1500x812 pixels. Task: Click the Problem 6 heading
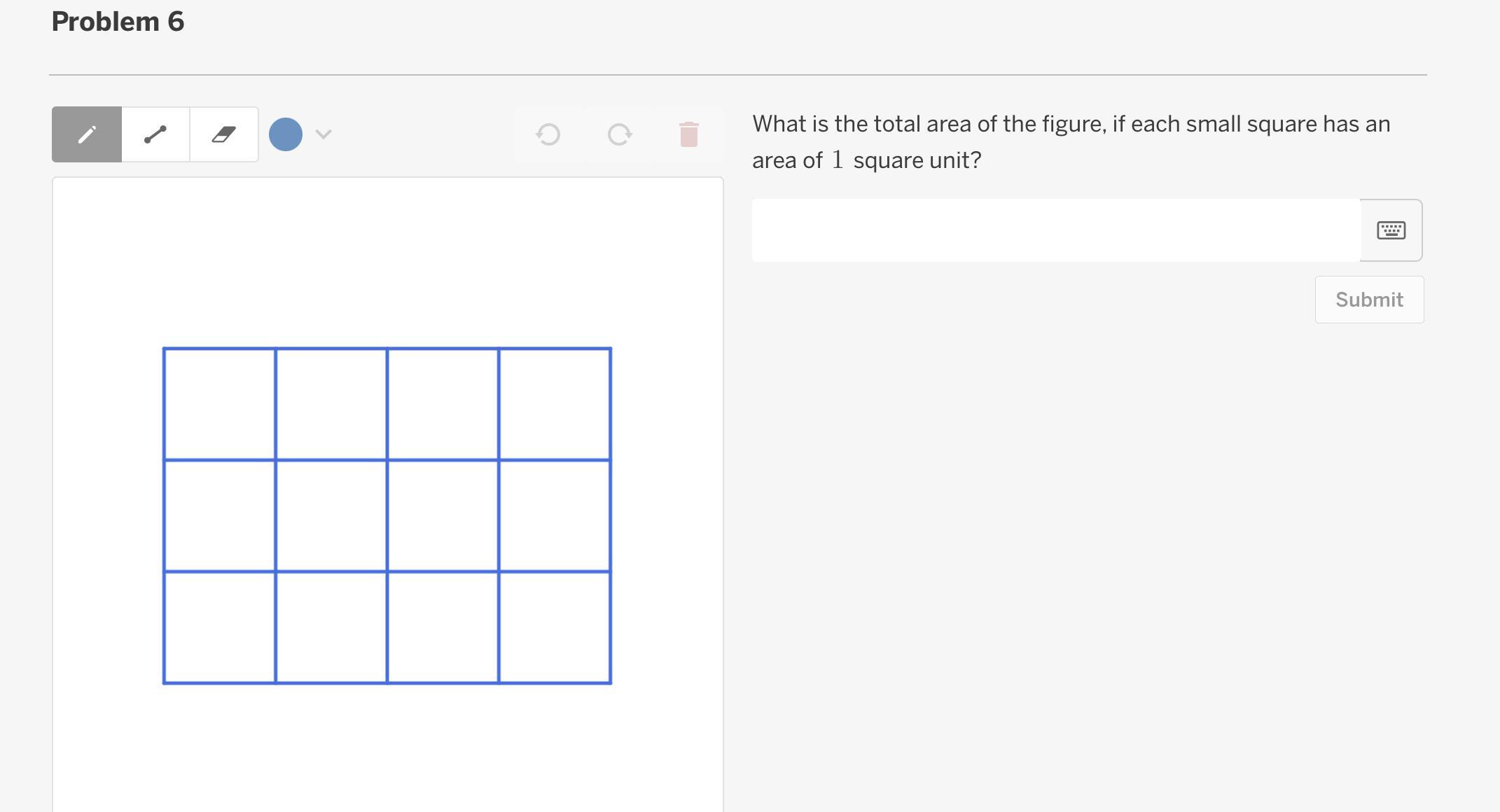(x=118, y=22)
